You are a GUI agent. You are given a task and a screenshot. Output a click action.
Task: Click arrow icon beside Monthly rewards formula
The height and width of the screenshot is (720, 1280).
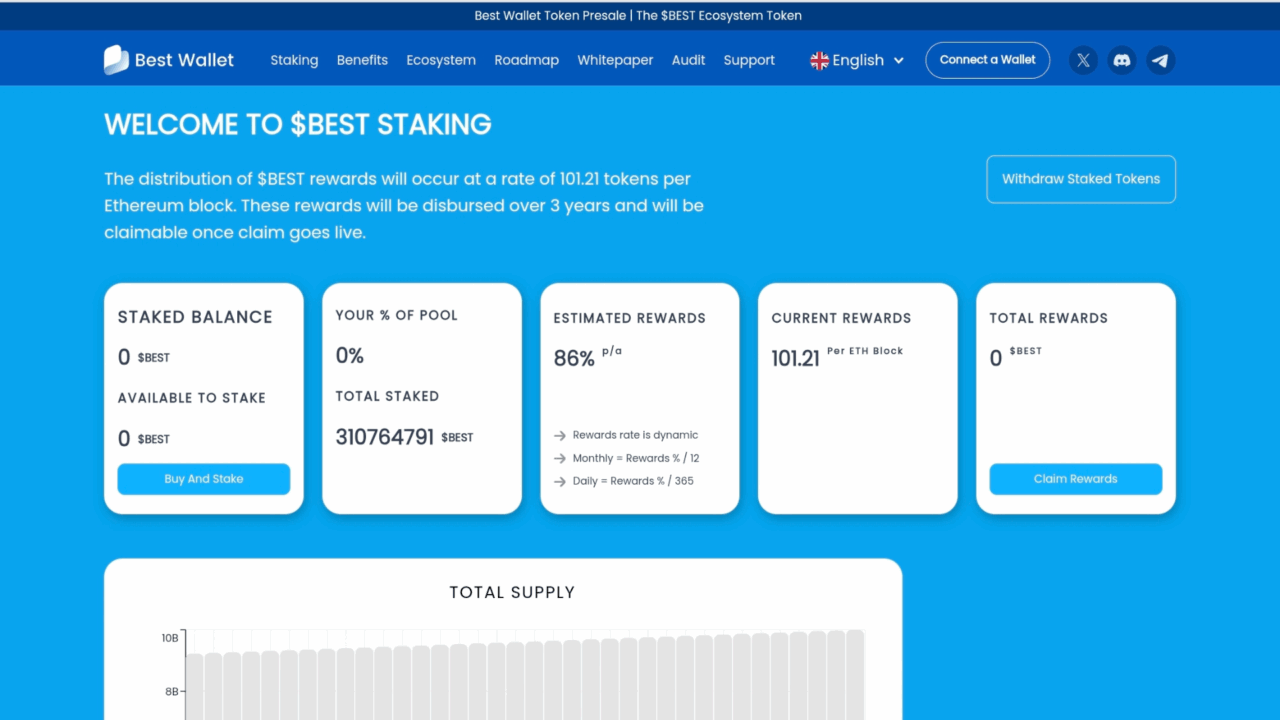point(560,459)
